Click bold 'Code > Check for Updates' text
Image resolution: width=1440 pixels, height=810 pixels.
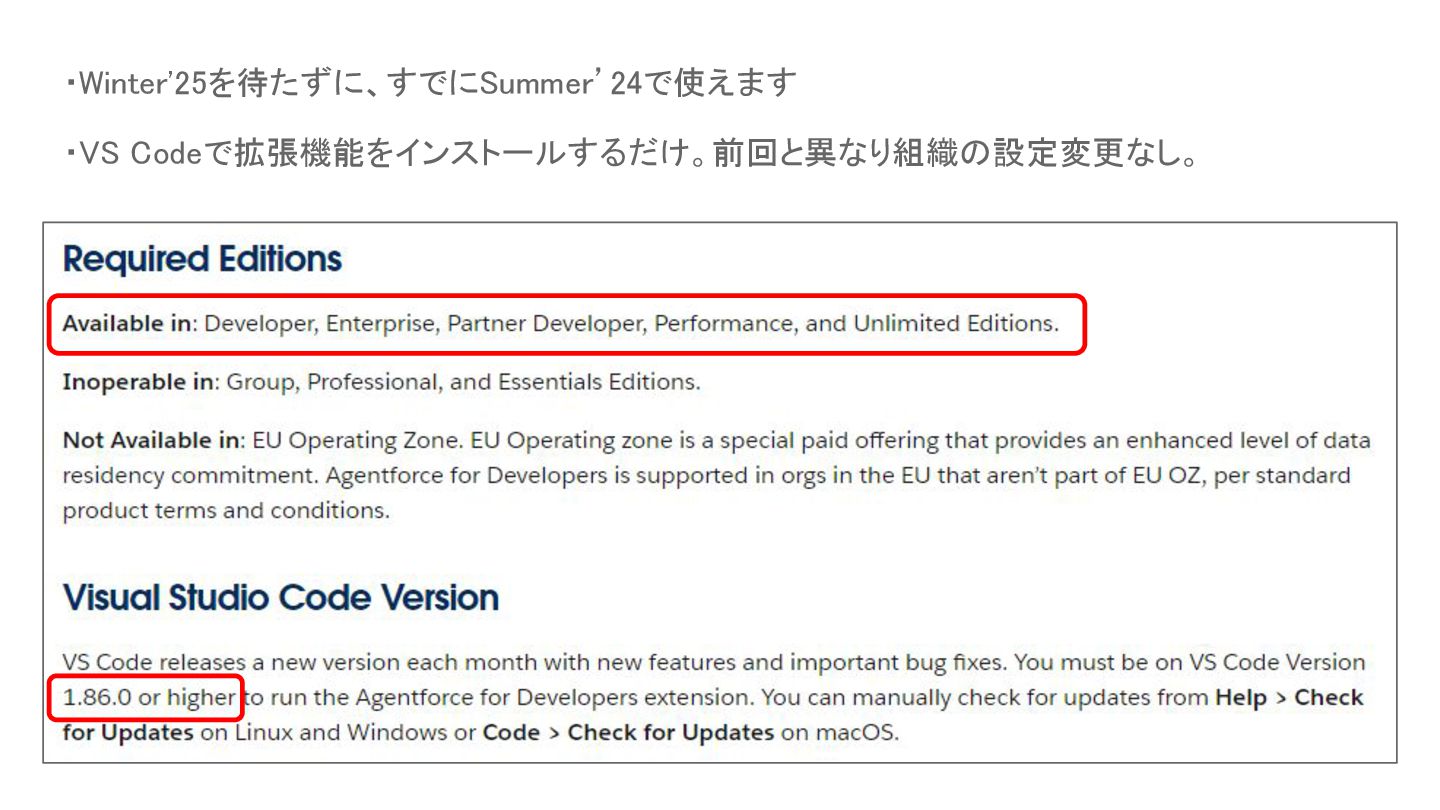pos(628,732)
